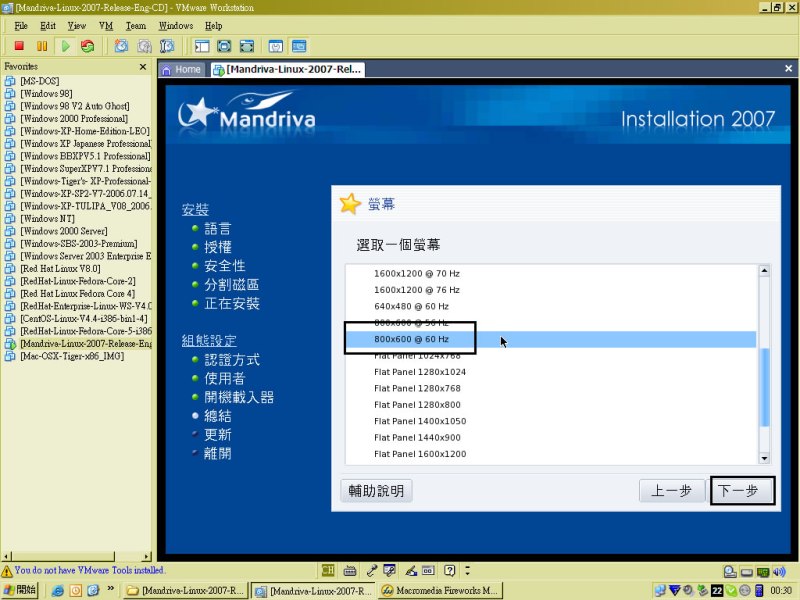Click the 下一步 next button
The image size is (800, 600).
(742, 491)
